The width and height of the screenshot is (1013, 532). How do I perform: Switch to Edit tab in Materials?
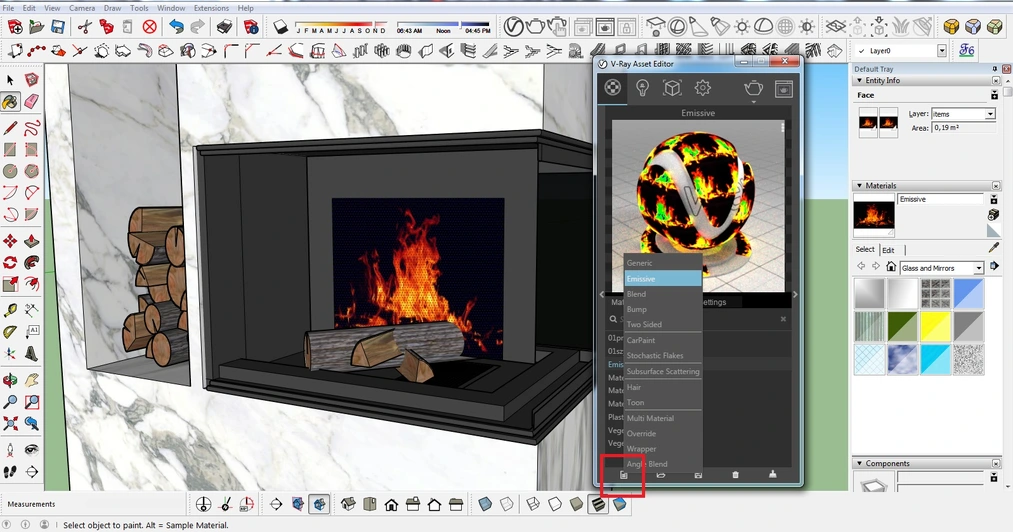pyautogui.click(x=889, y=250)
